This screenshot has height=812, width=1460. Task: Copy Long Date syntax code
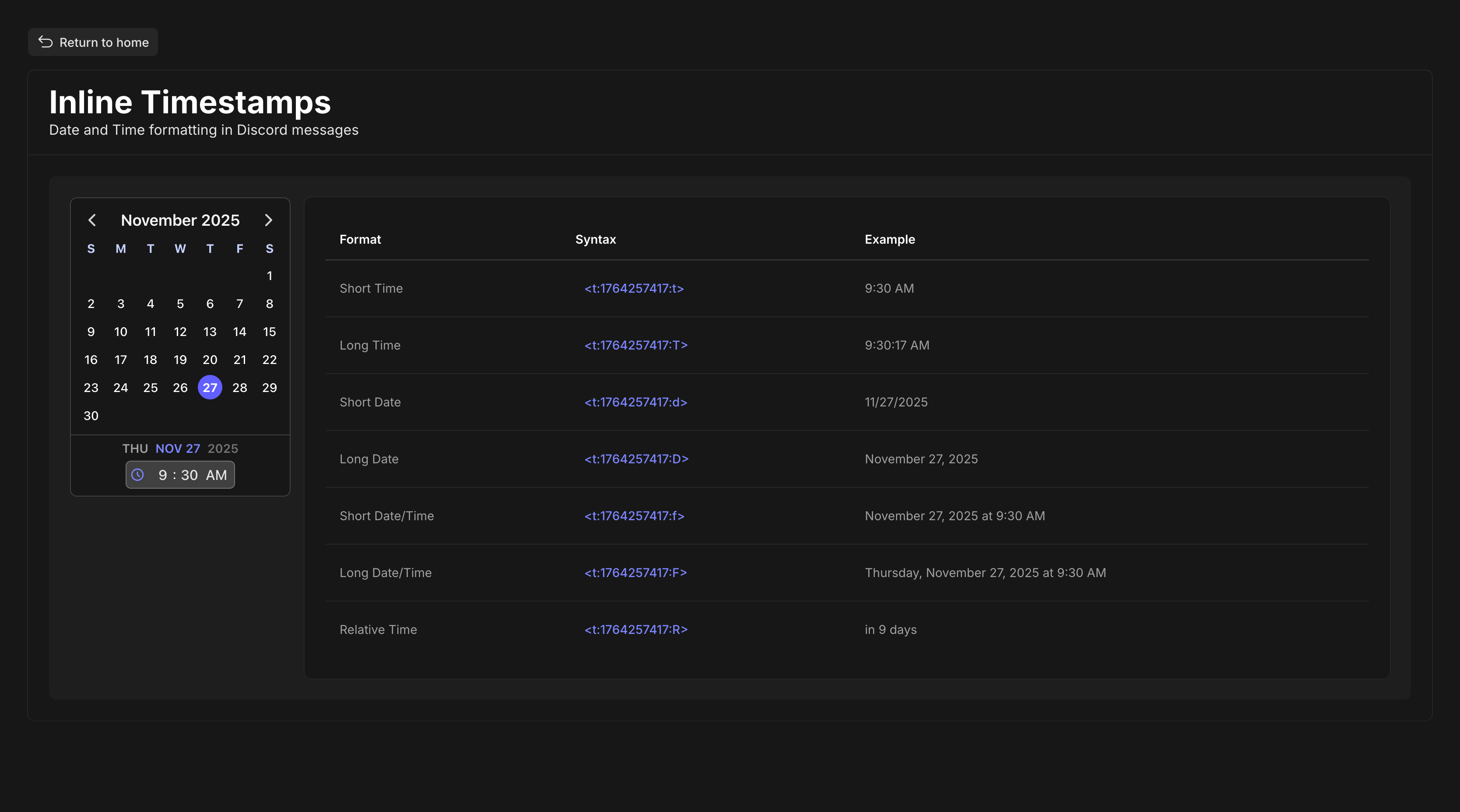pos(636,459)
